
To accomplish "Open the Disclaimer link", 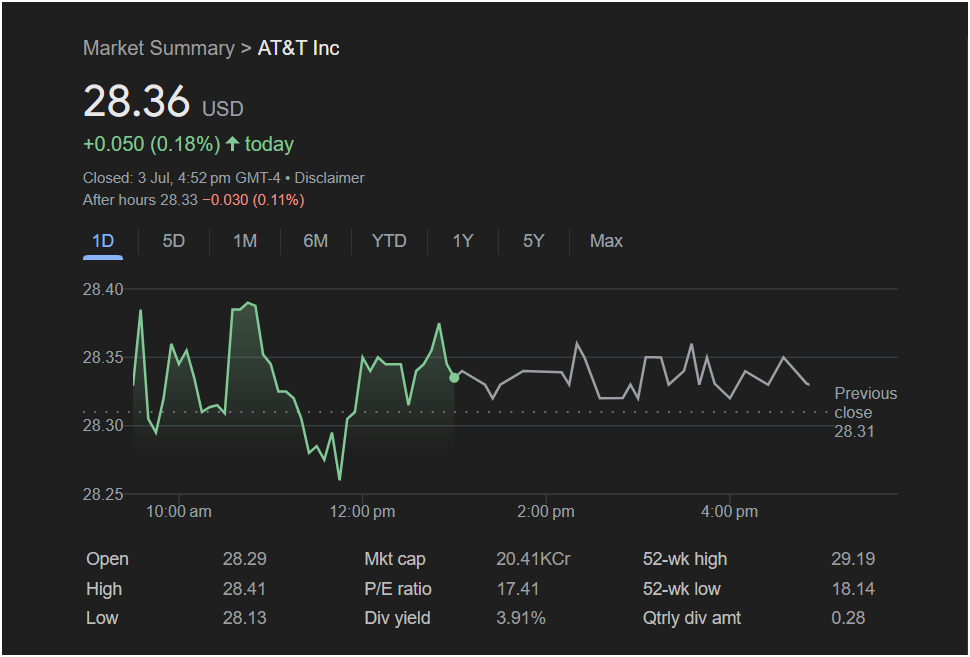I will coord(329,178).
